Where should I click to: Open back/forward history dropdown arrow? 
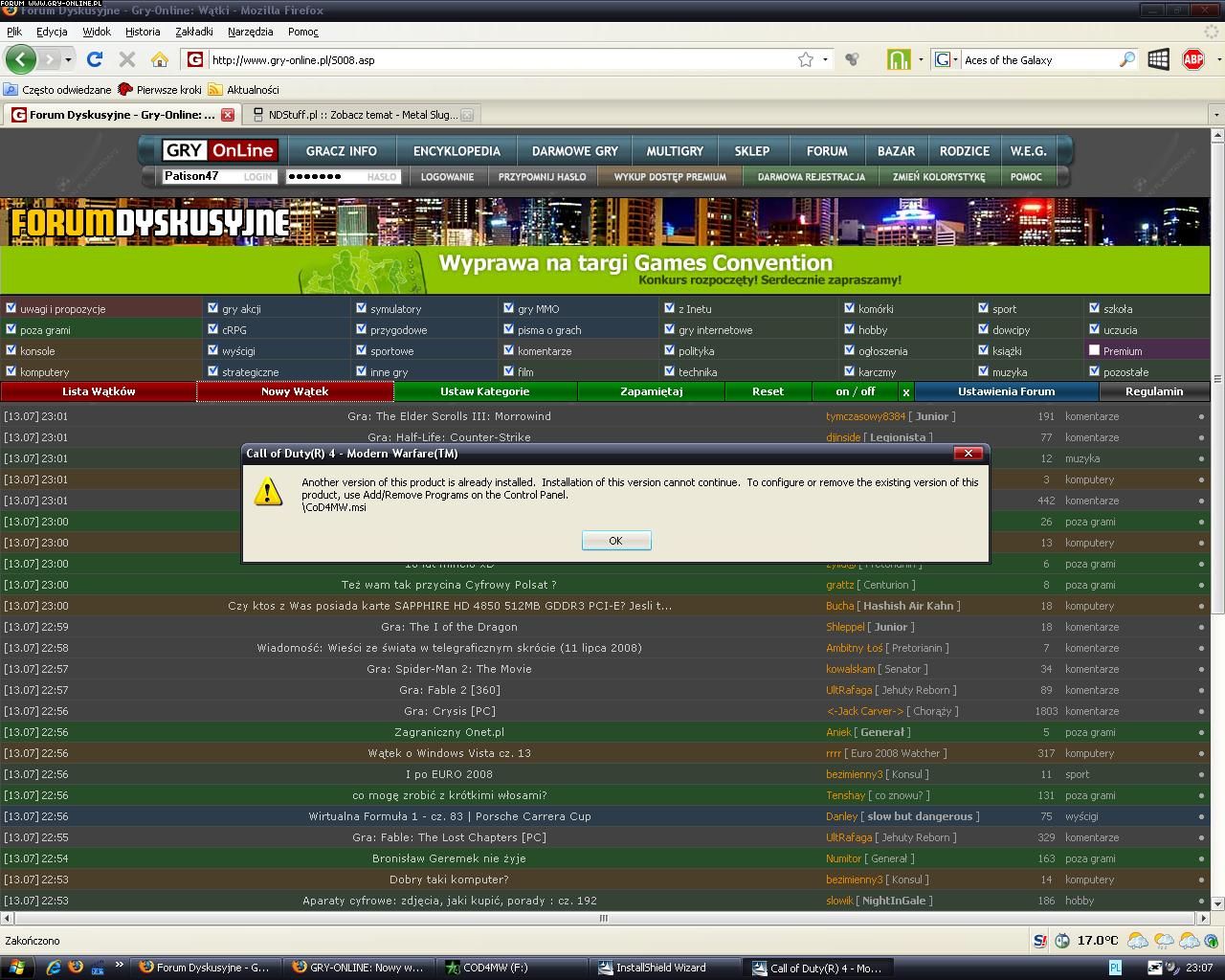pyautogui.click(x=69, y=59)
